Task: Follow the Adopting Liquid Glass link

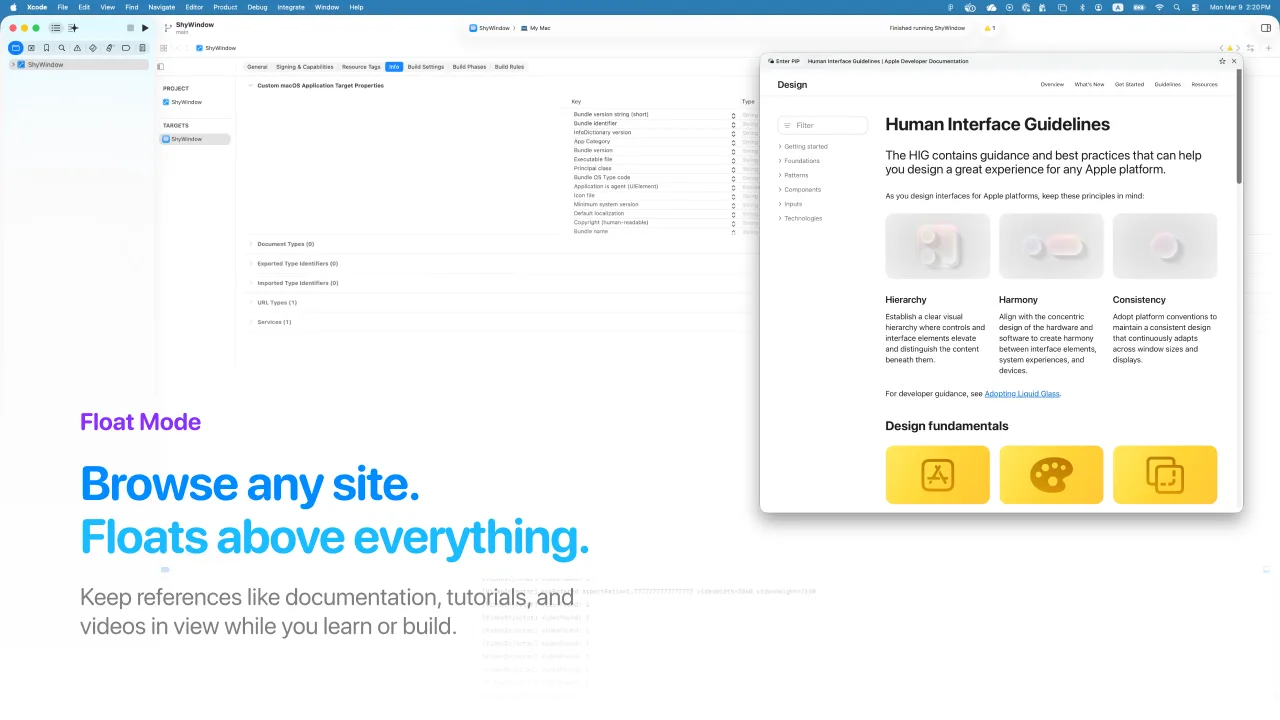Action: tap(1022, 394)
